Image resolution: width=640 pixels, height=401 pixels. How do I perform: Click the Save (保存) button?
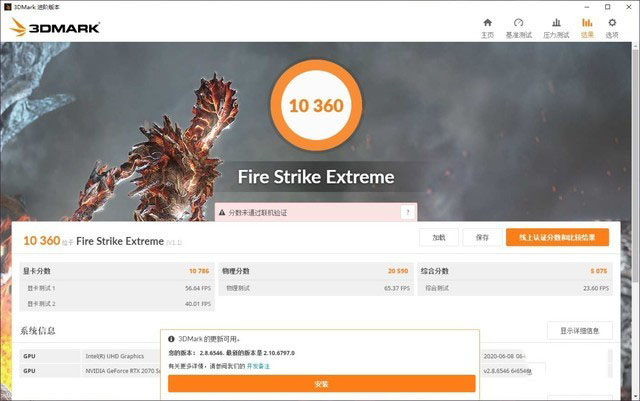(x=482, y=237)
